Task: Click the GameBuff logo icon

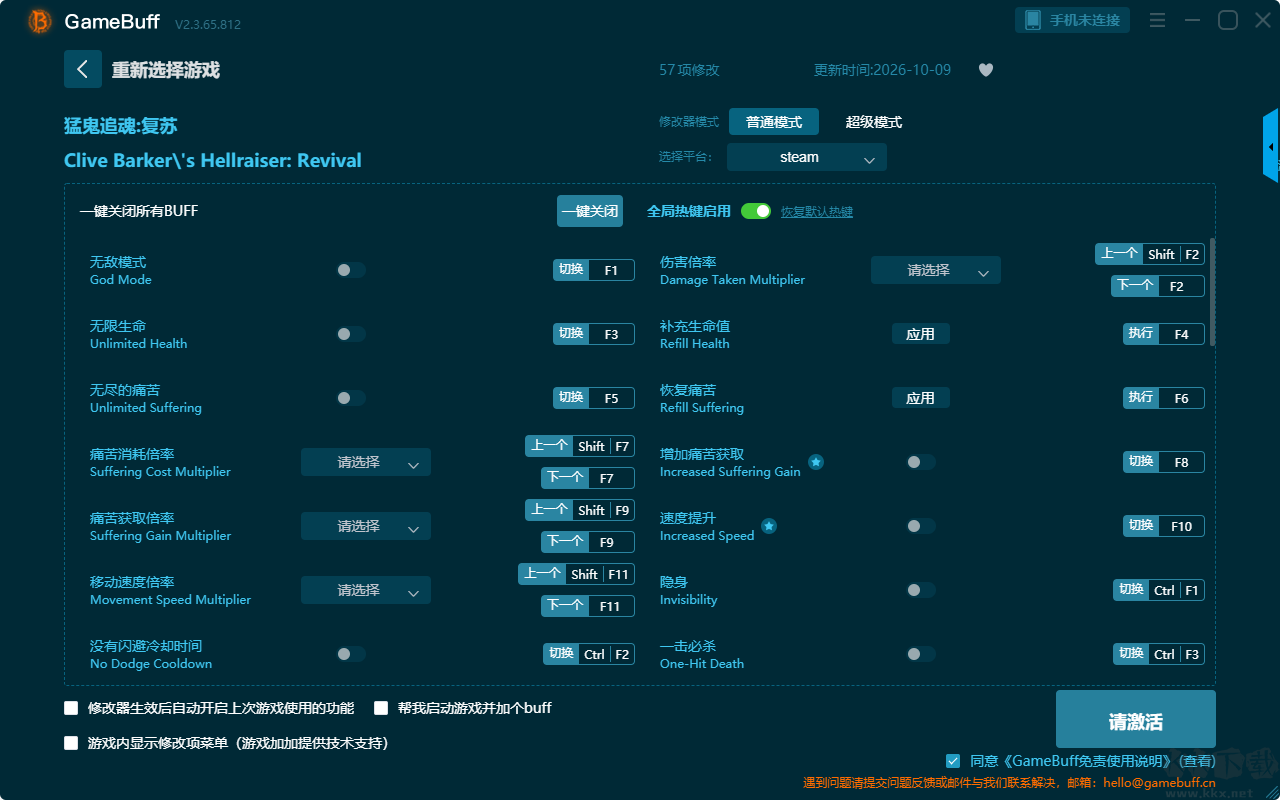Action: pyautogui.click(x=40, y=21)
